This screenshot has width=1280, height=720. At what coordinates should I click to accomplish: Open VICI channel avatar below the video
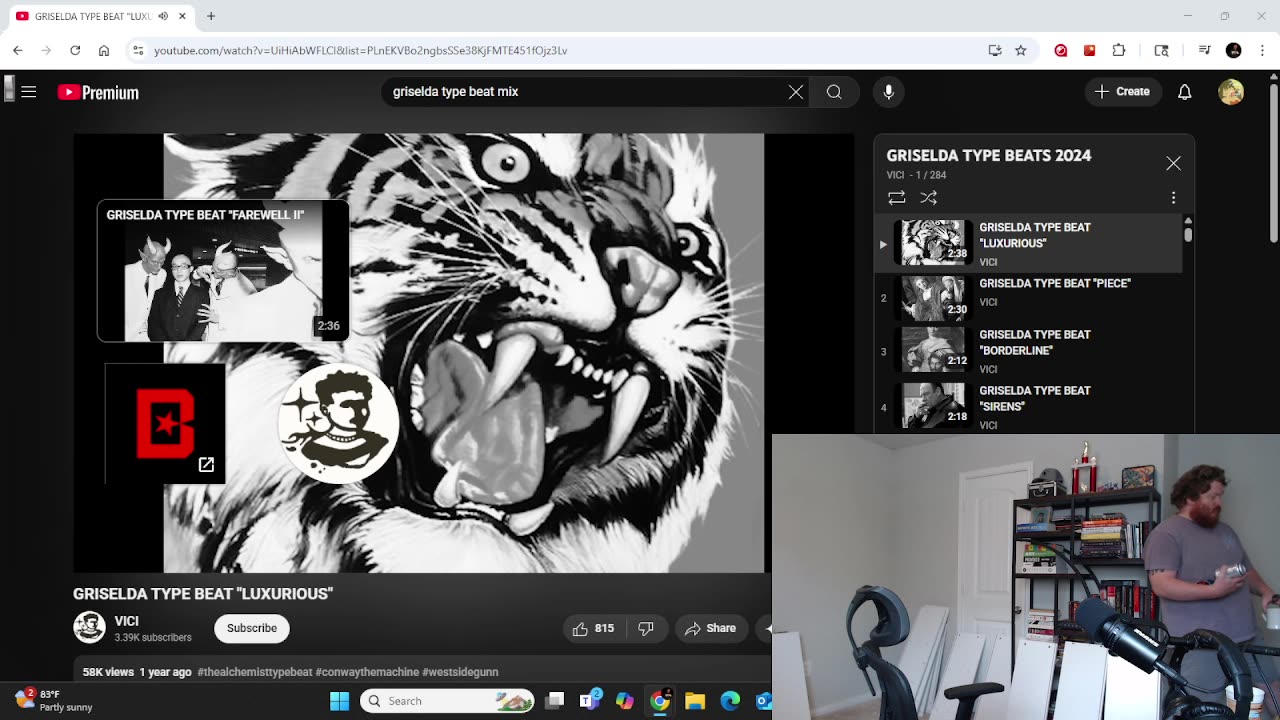tap(89, 628)
